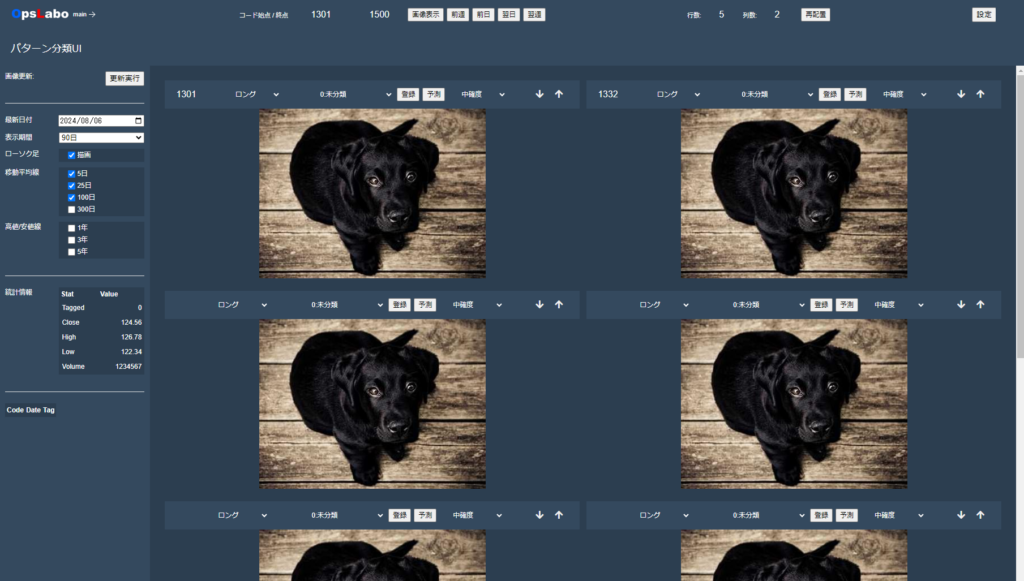Image resolution: width=1024 pixels, height=581 pixels.
Task: Click the 画像表示 button
Action: [426, 14]
